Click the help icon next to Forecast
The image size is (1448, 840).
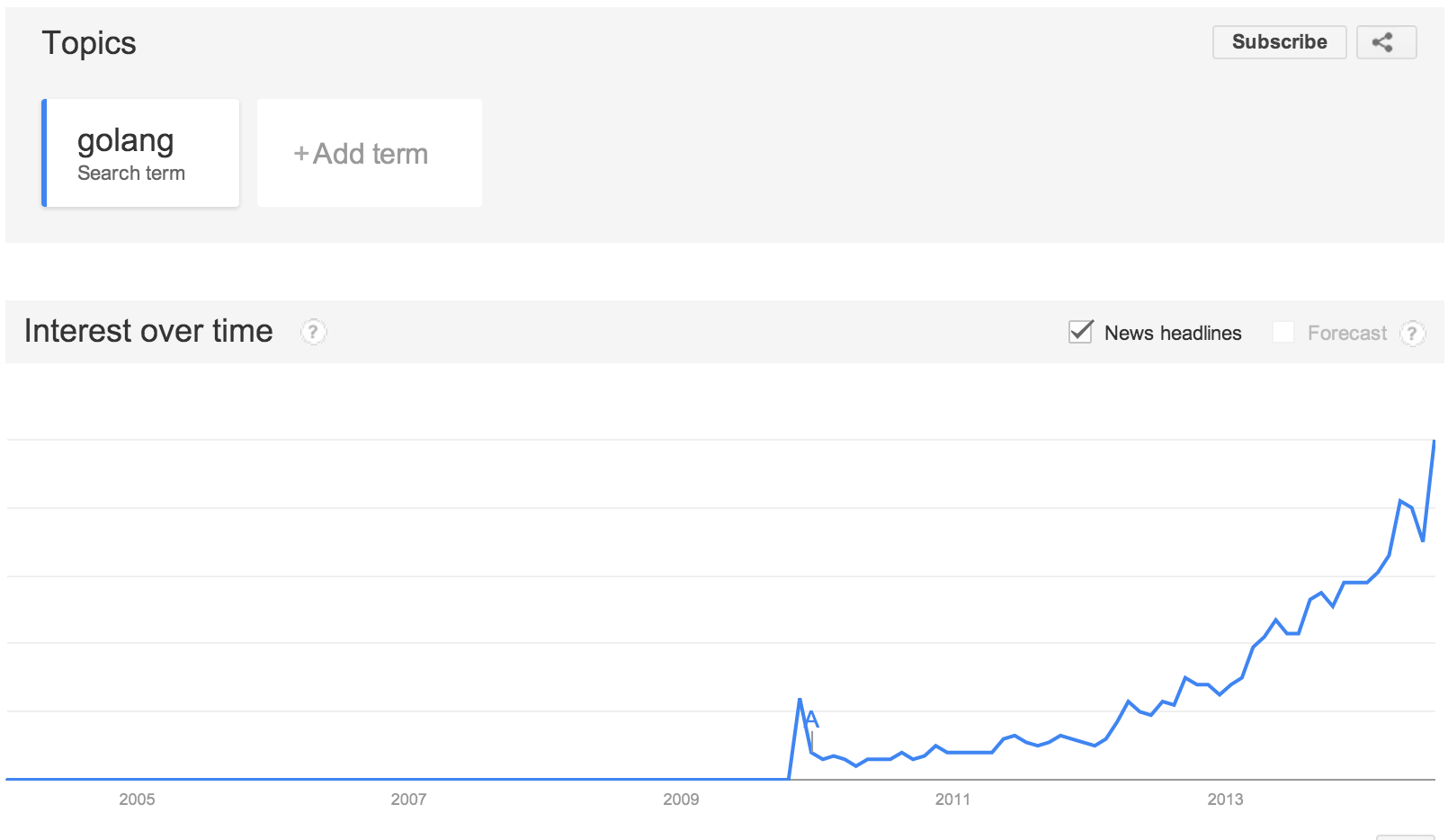point(1412,334)
